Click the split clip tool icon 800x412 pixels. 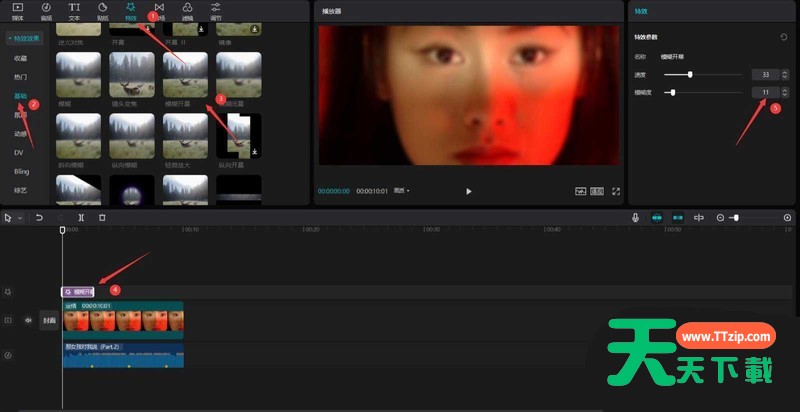tap(81, 217)
